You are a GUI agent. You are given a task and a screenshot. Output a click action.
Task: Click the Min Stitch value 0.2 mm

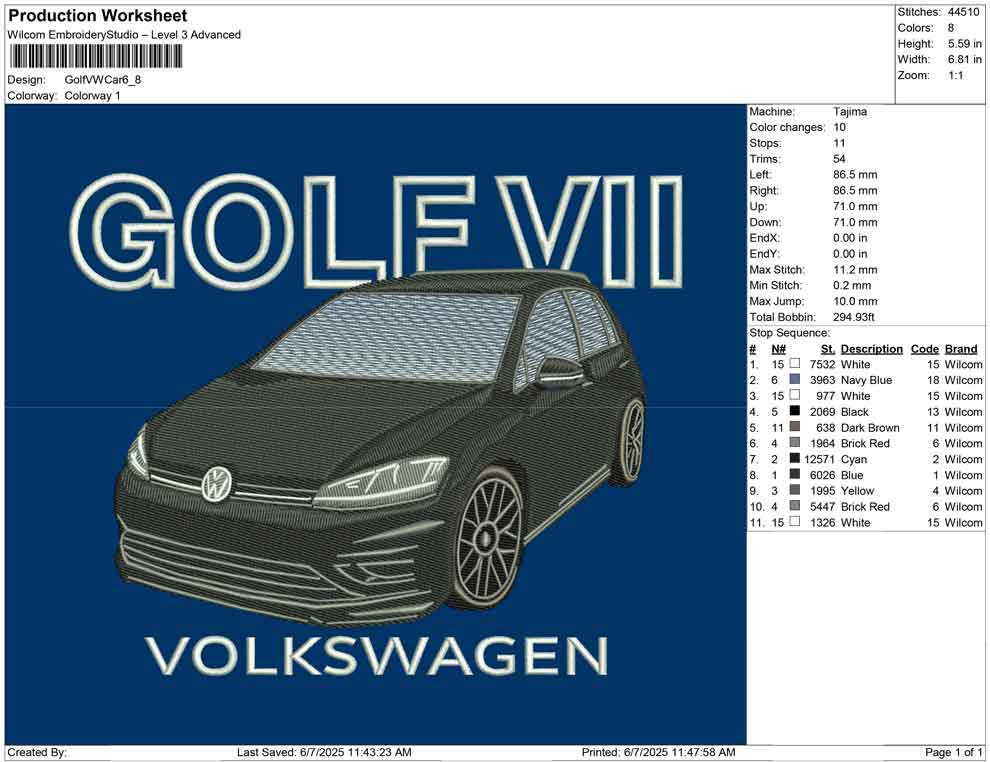(852, 285)
